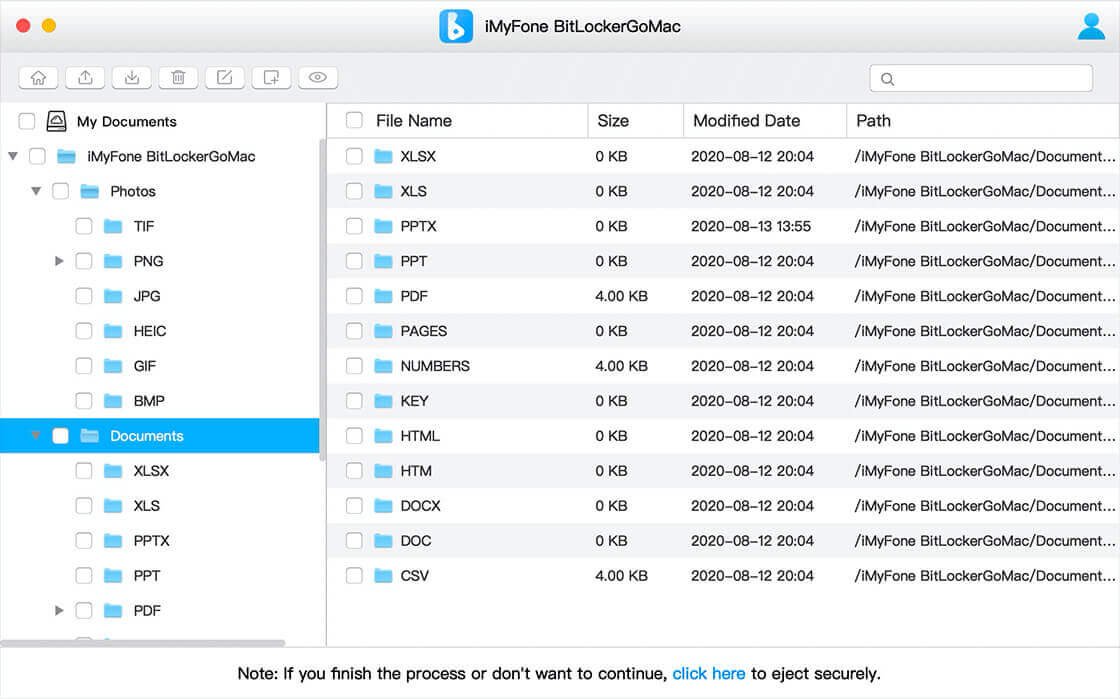Screen dimensions: 1120x699
Task: Click inside the search input field
Action: [x=981, y=79]
